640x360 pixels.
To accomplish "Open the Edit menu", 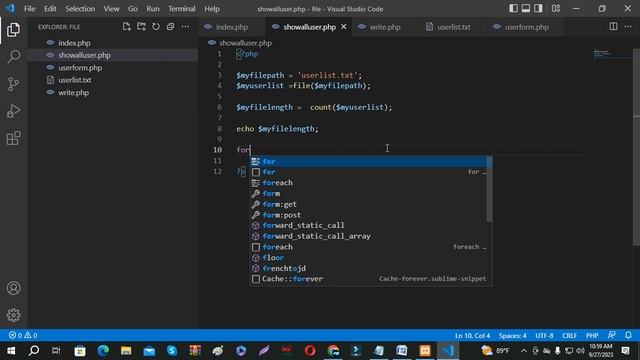I will tap(50, 9).
